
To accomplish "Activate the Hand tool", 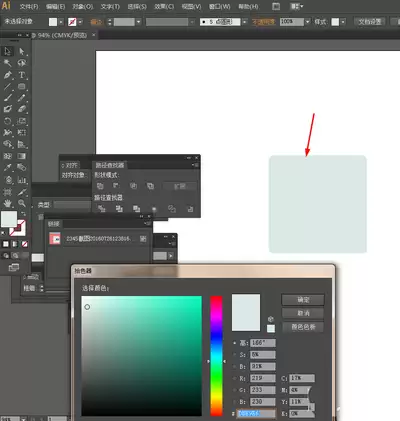I will [x=8, y=203].
